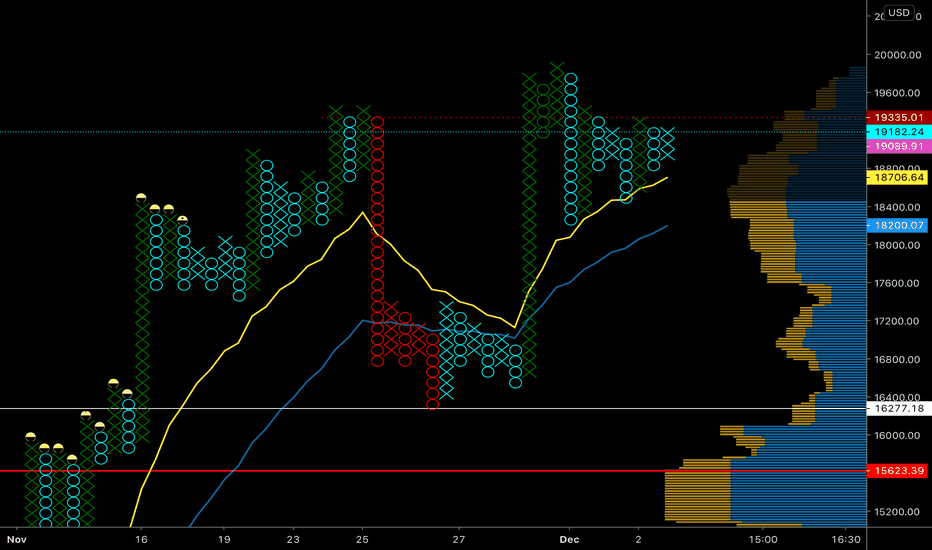Viewport: 932px width, 550px height.
Task: Select the white 16277.18 price label
Action: coord(899,408)
